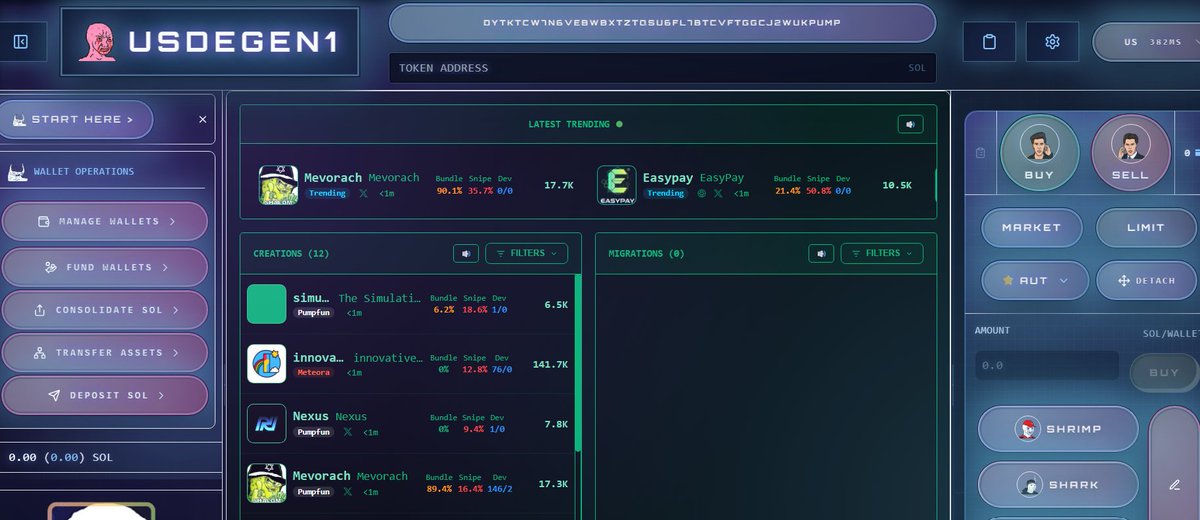Image resolution: width=1200 pixels, height=520 pixels.
Task: Select the Market order type
Action: (1031, 228)
